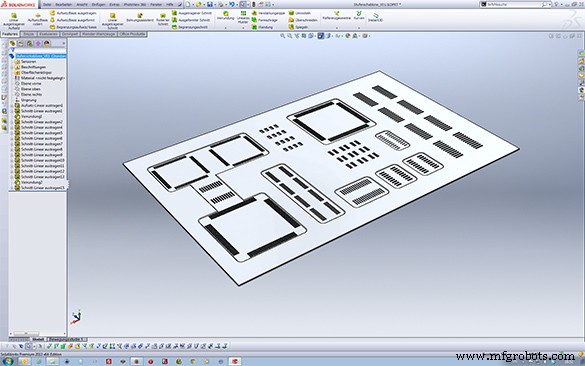Open ConfigurationManager tab icon
Viewport: 585px width, 366px height.
(x=29, y=44)
